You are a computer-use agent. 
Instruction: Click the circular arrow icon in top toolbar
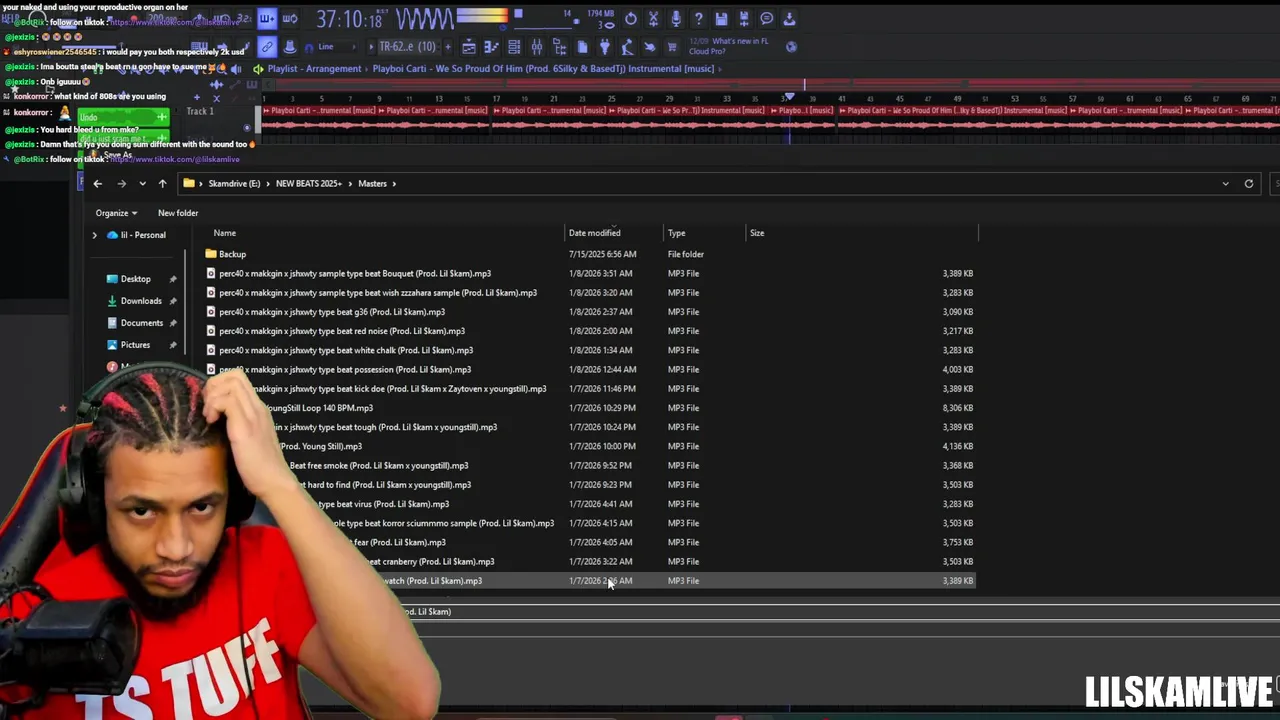click(630, 19)
